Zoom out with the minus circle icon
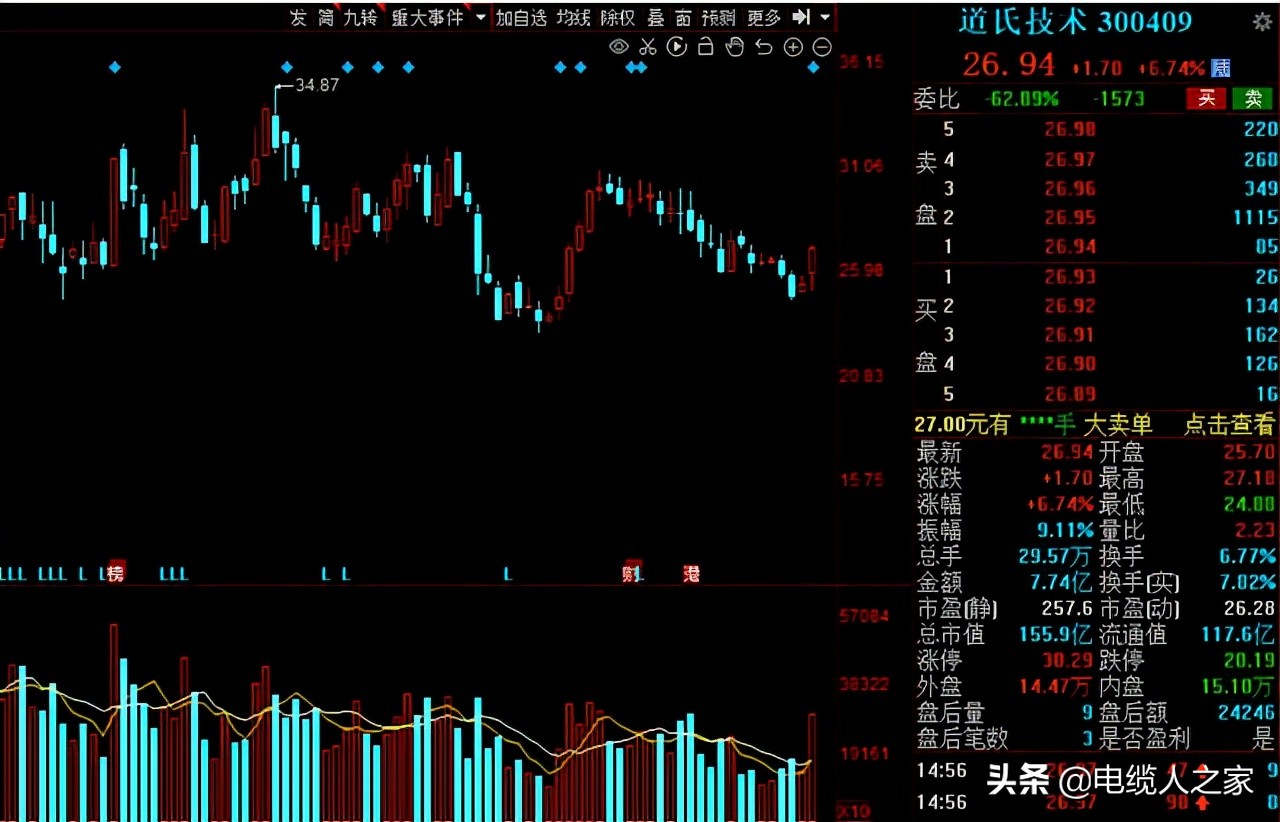This screenshot has width=1280, height=822. click(822, 46)
